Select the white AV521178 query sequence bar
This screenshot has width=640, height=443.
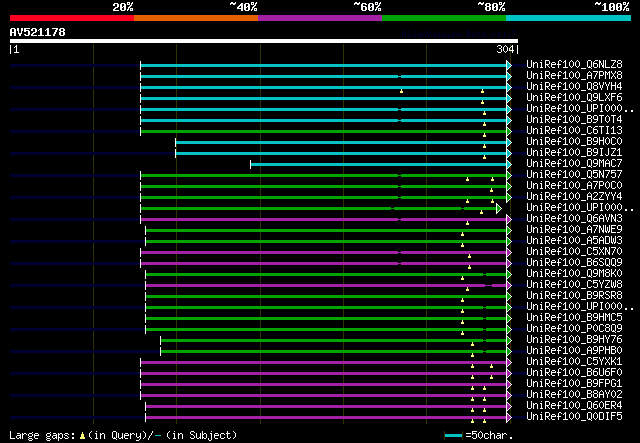click(x=264, y=41)
